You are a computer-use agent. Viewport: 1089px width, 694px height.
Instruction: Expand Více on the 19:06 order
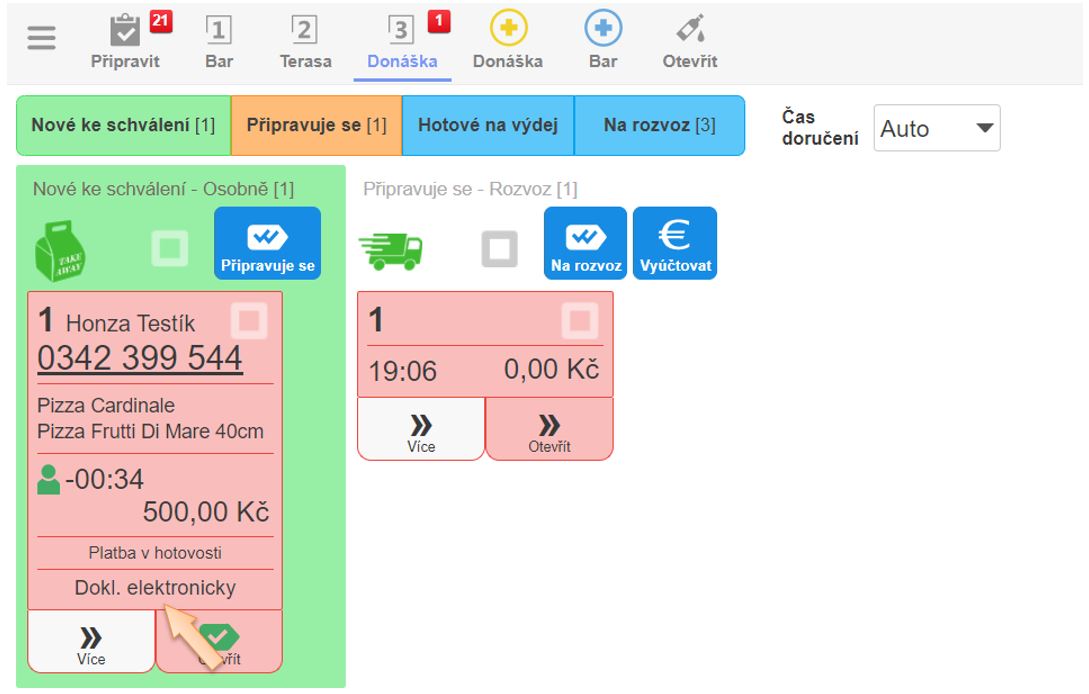(x=421, y=430)
